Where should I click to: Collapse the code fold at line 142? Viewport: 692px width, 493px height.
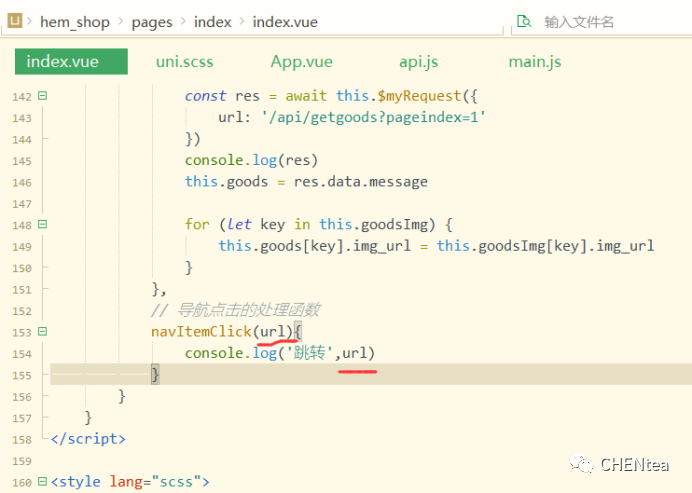pos(42,97)
